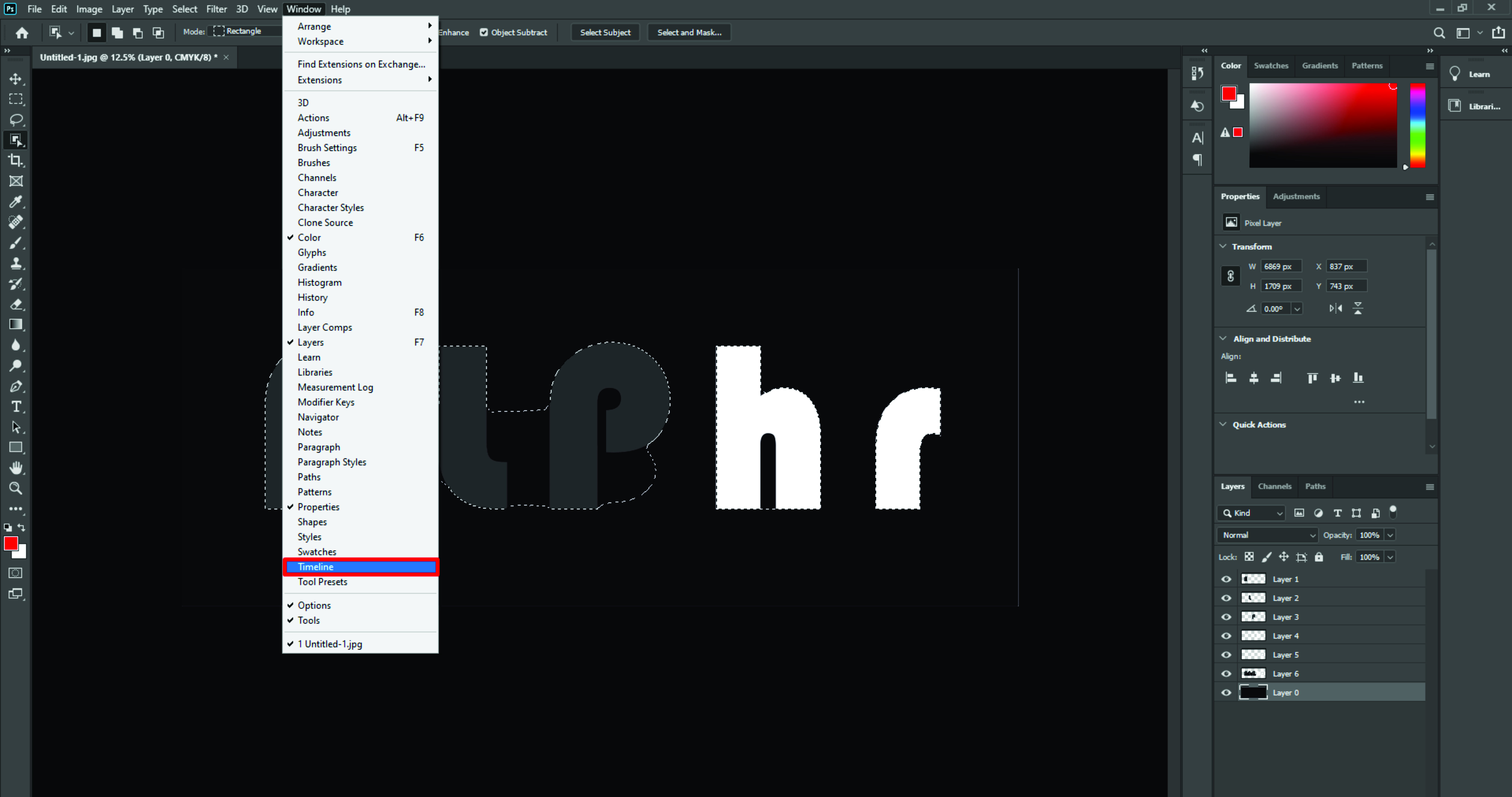
Task: Click the lock all layer icon
Action: tap(1319, 557)
